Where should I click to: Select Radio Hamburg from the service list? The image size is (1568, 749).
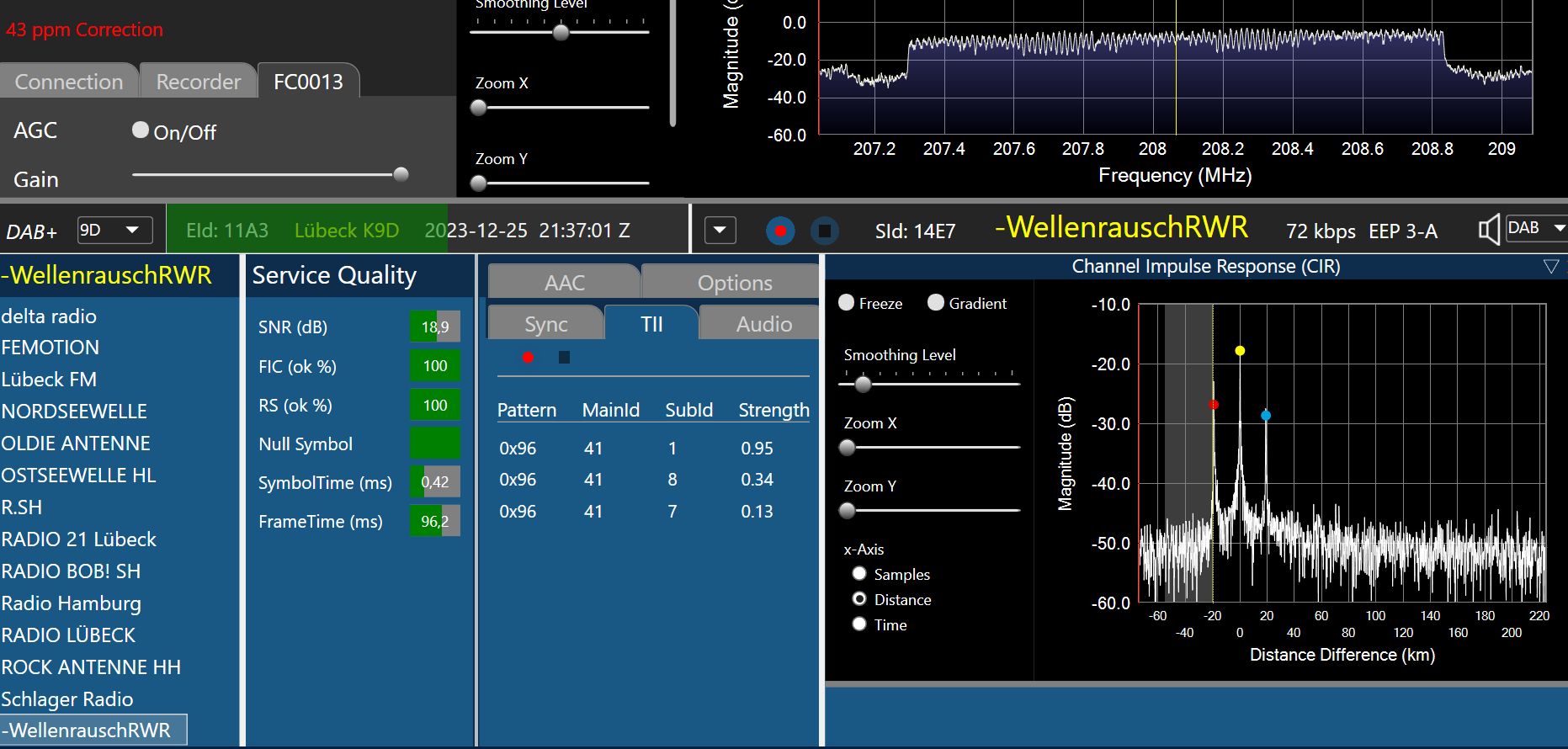point(72,603)
